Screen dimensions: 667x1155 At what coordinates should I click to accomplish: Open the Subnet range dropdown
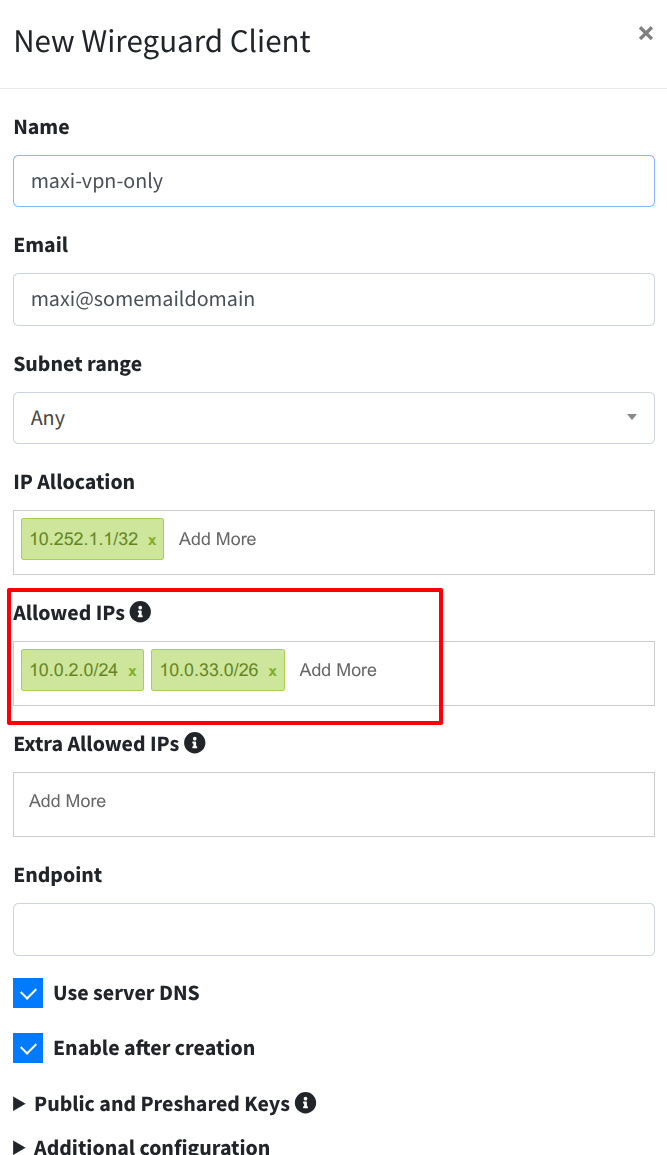pos(333,418)
